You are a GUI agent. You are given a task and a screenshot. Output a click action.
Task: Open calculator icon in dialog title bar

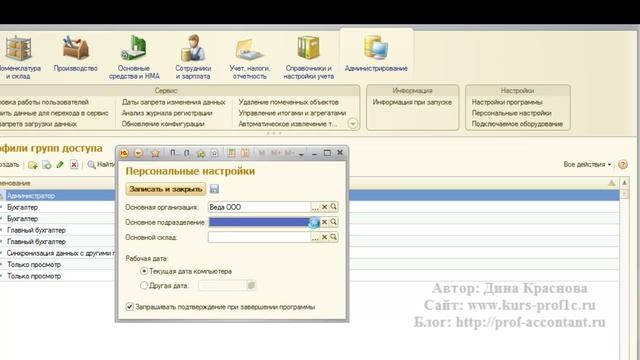tap(231, 153)
